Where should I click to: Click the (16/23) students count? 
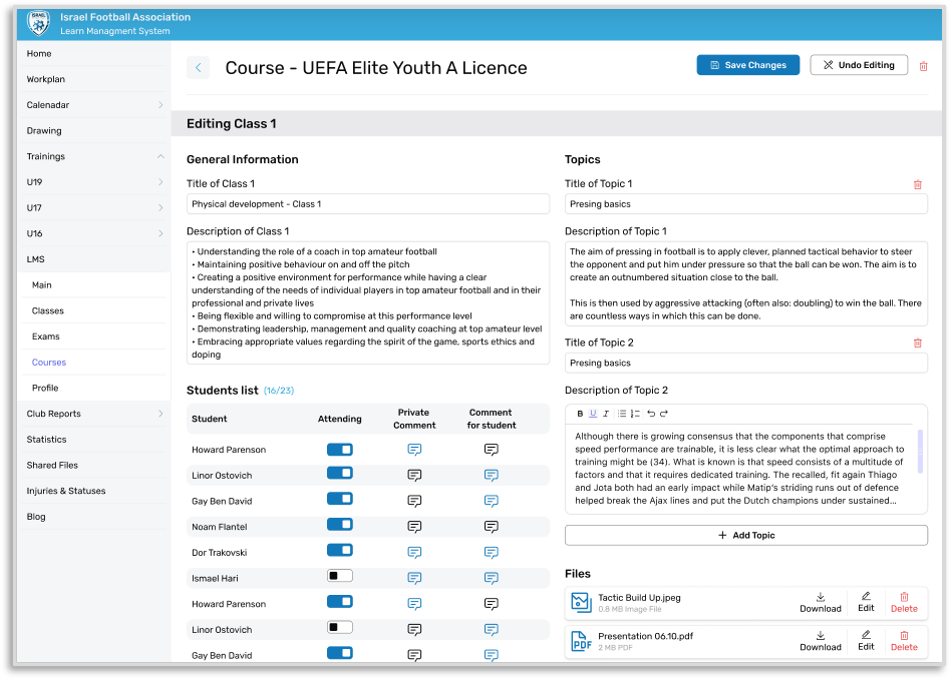[279, 391]
